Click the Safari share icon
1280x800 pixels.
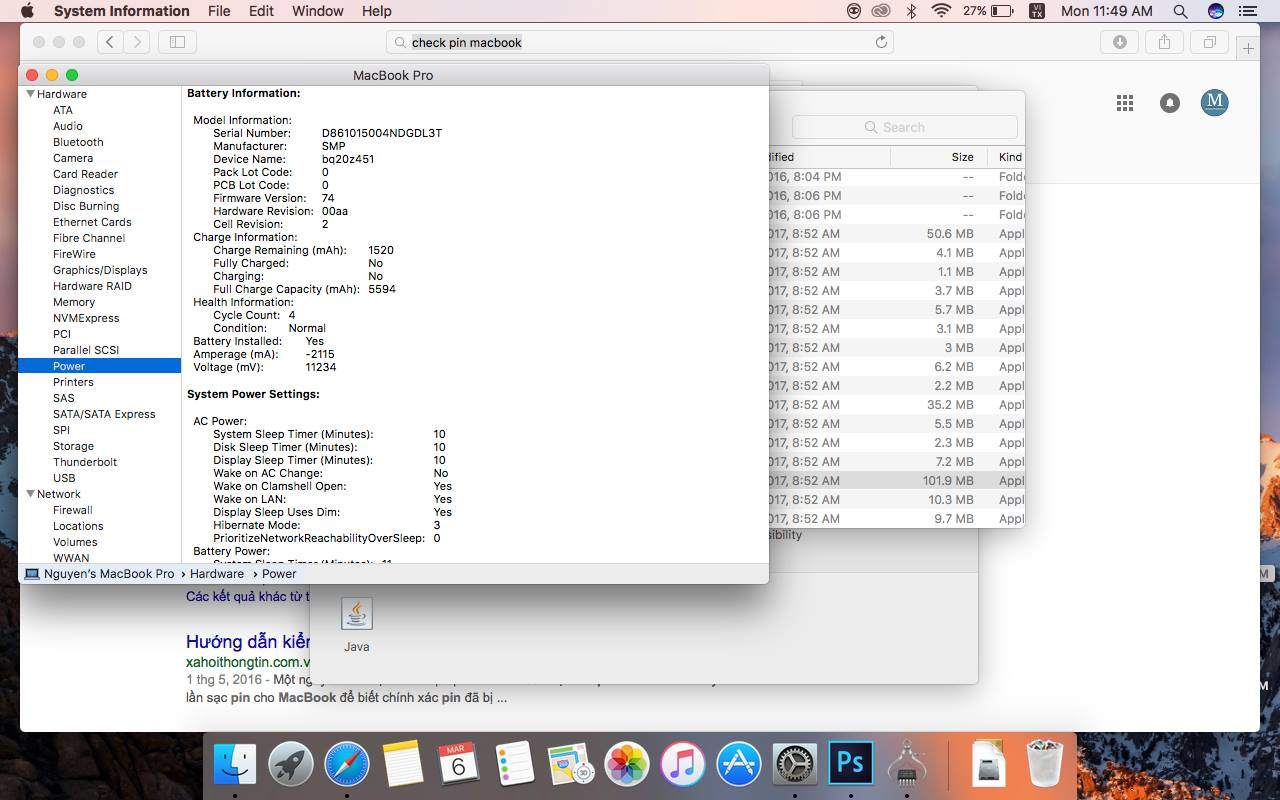[x=1164, y=42]
